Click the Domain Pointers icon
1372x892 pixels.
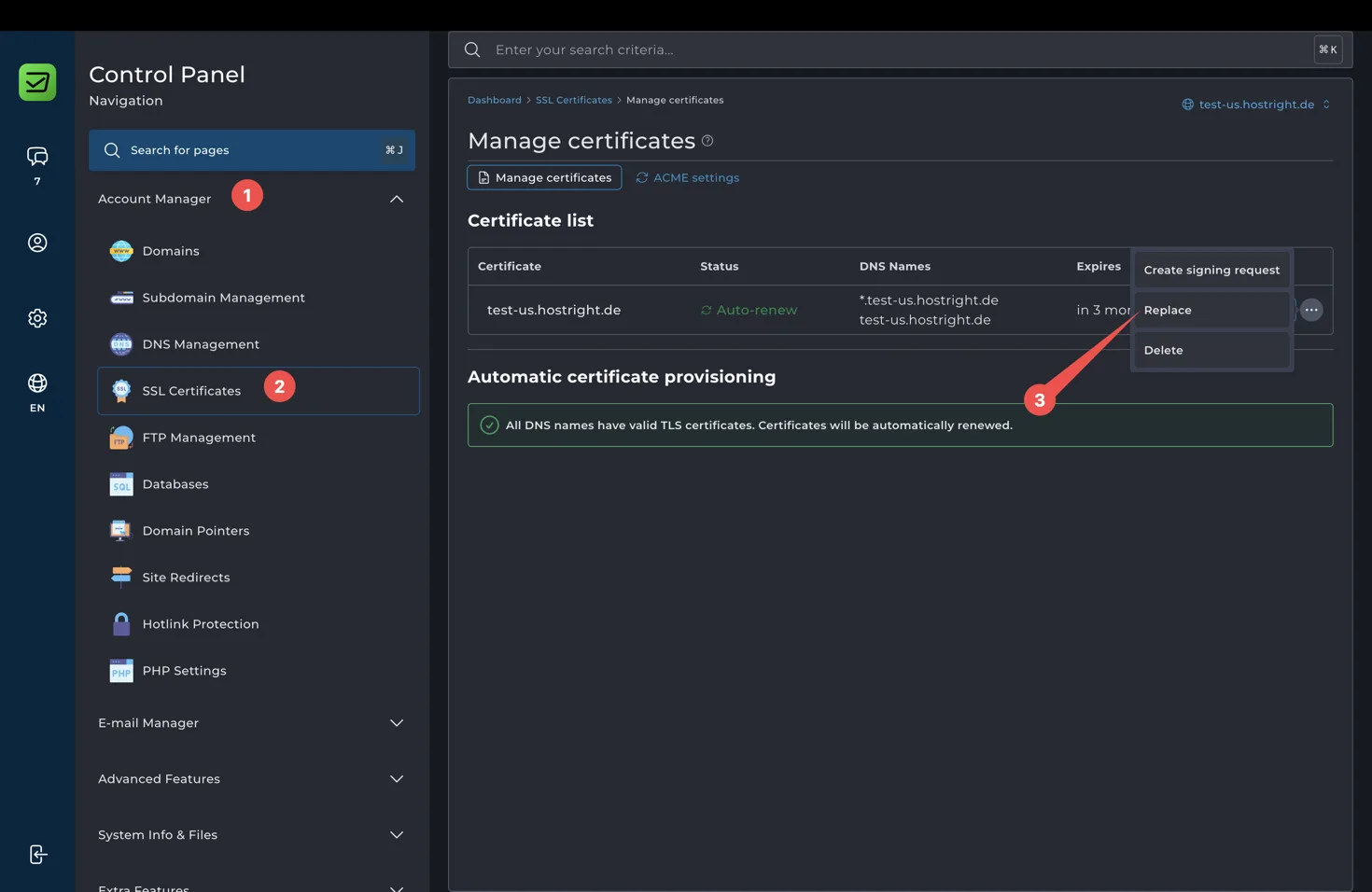[121, 531]
